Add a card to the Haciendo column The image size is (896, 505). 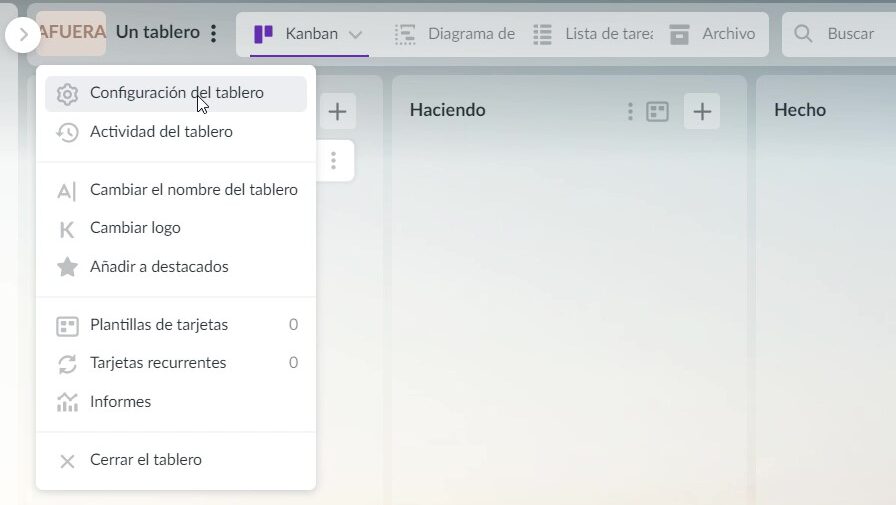point(702,111)
